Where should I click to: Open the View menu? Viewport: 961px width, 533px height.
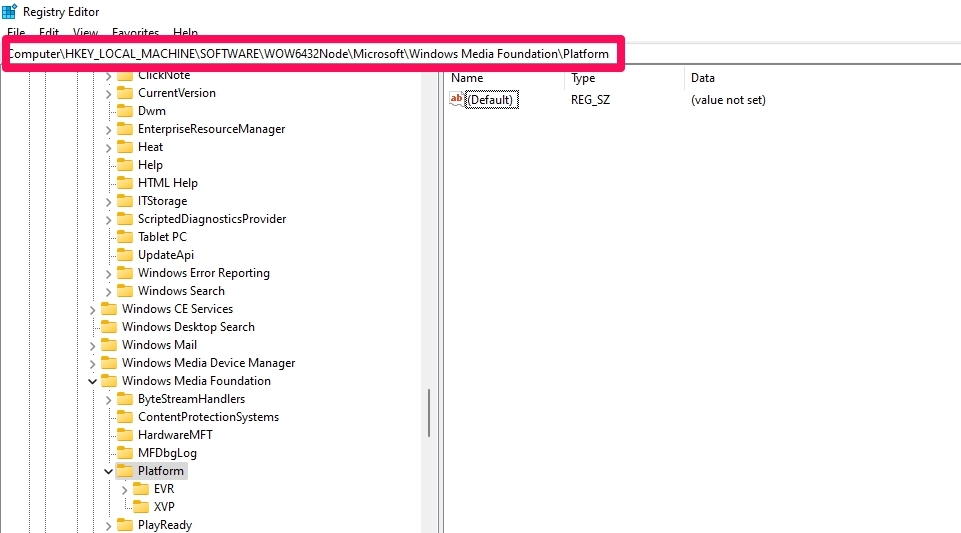click(85, 33)
